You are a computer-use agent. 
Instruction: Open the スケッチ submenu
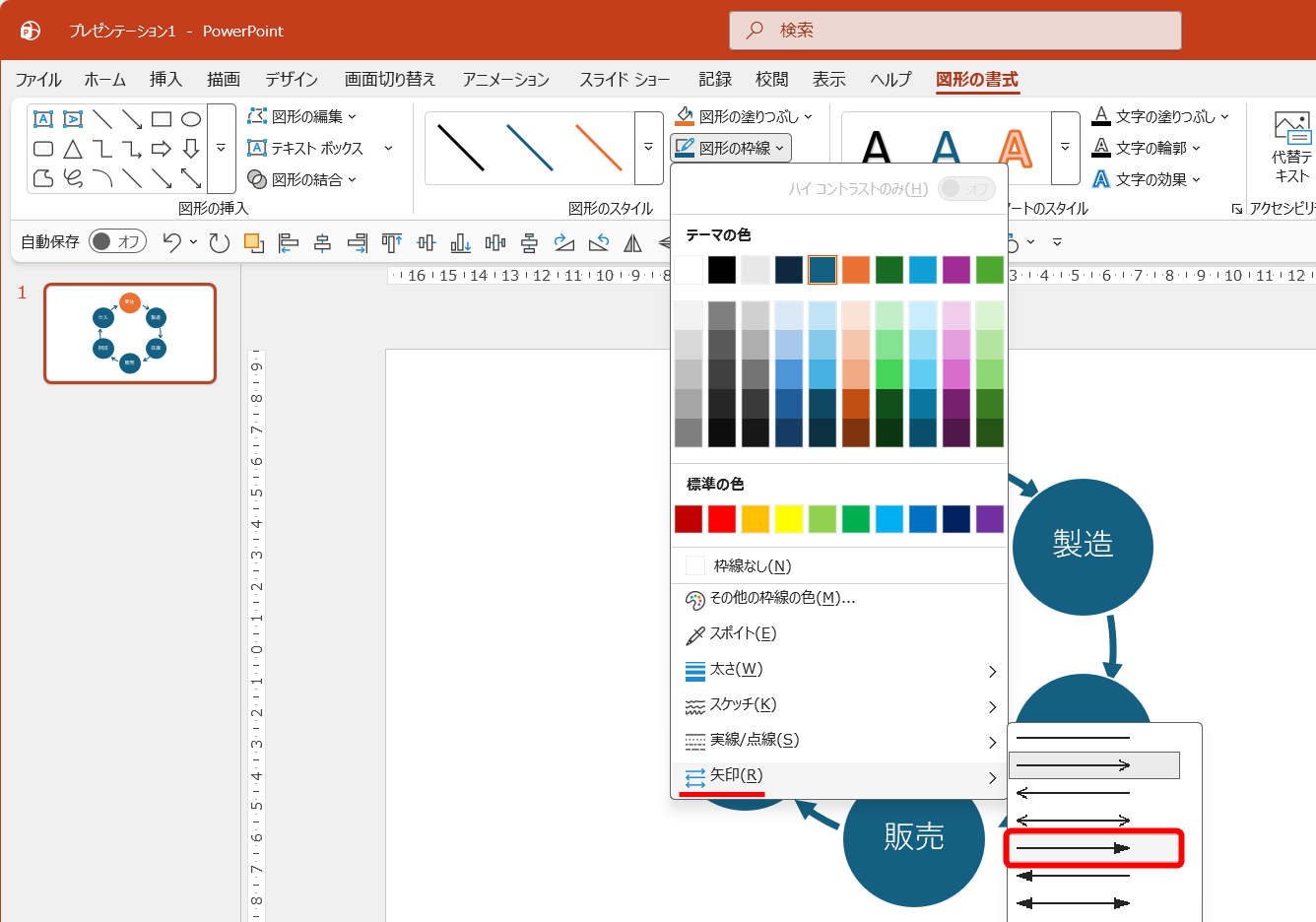[x=839, y=705]
